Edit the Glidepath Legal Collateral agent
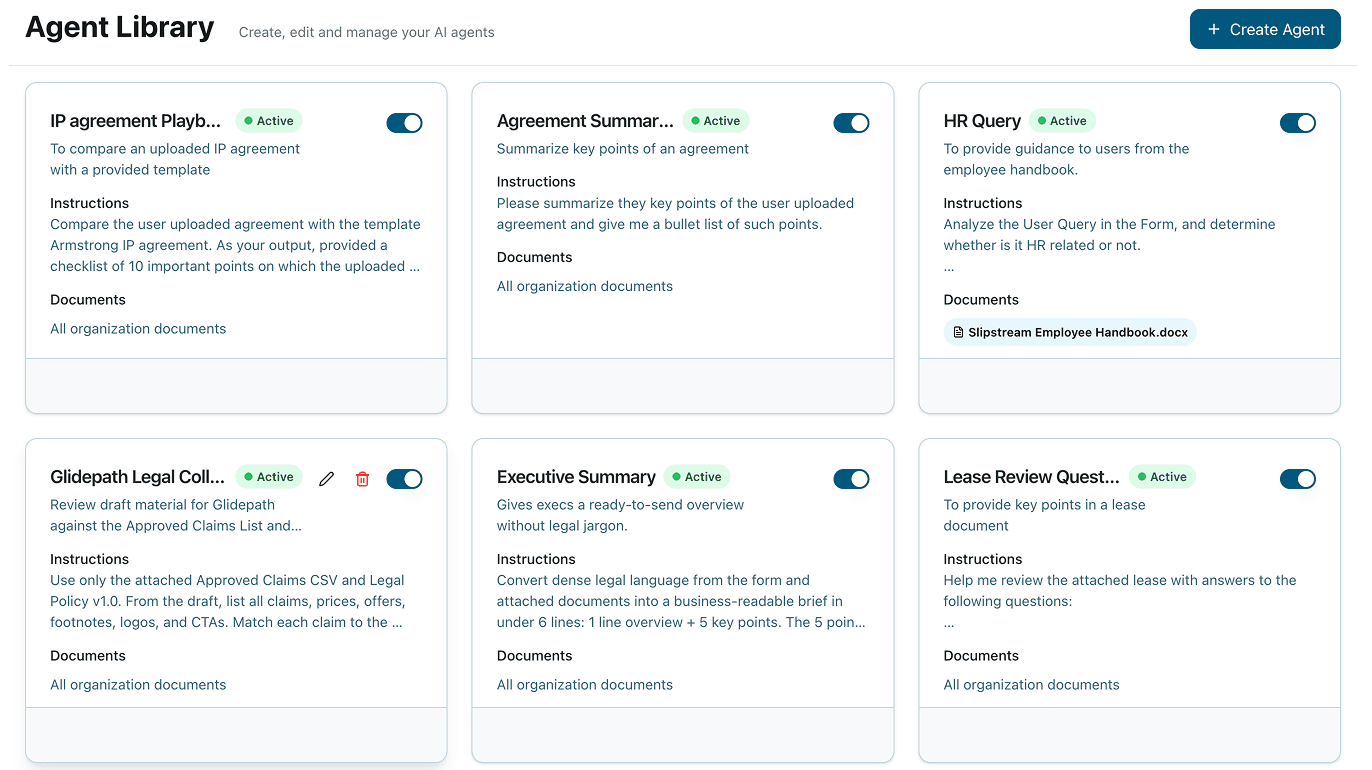The width and height of the screenshot is (1372, 770). point(326,479)
